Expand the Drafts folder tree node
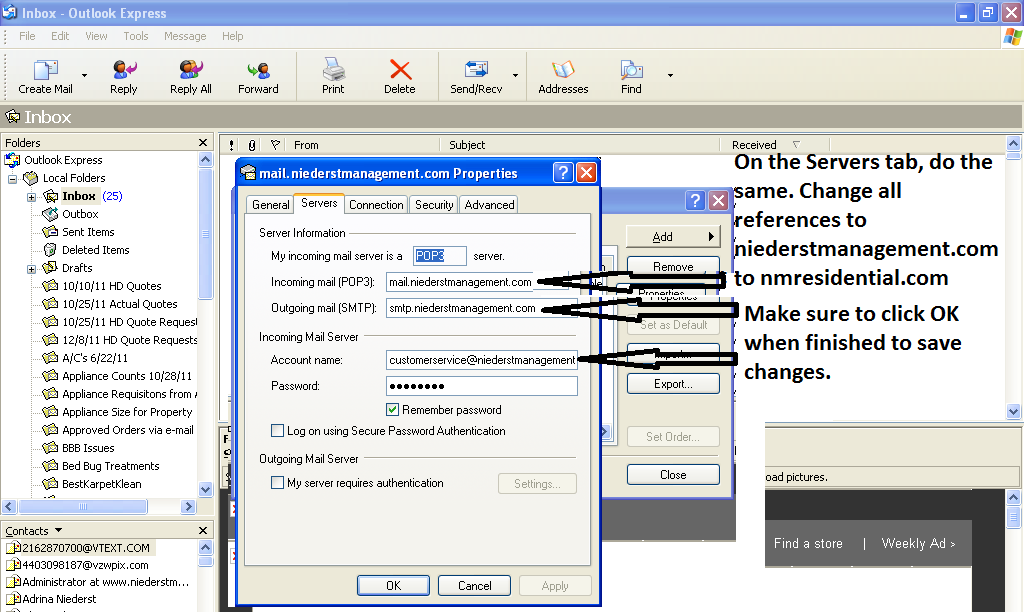This screenshot has width=1024, height=612. point(32,268)
